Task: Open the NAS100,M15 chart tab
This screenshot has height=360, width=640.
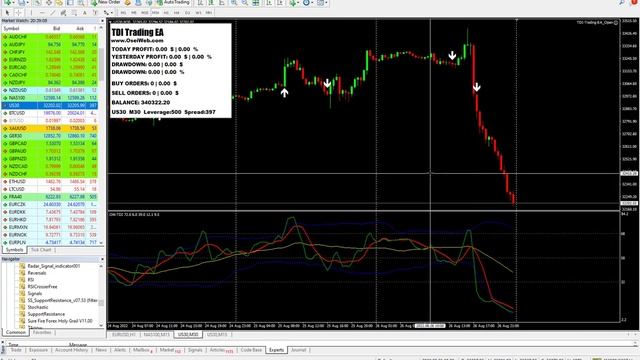Action: [x=156, y=334]
